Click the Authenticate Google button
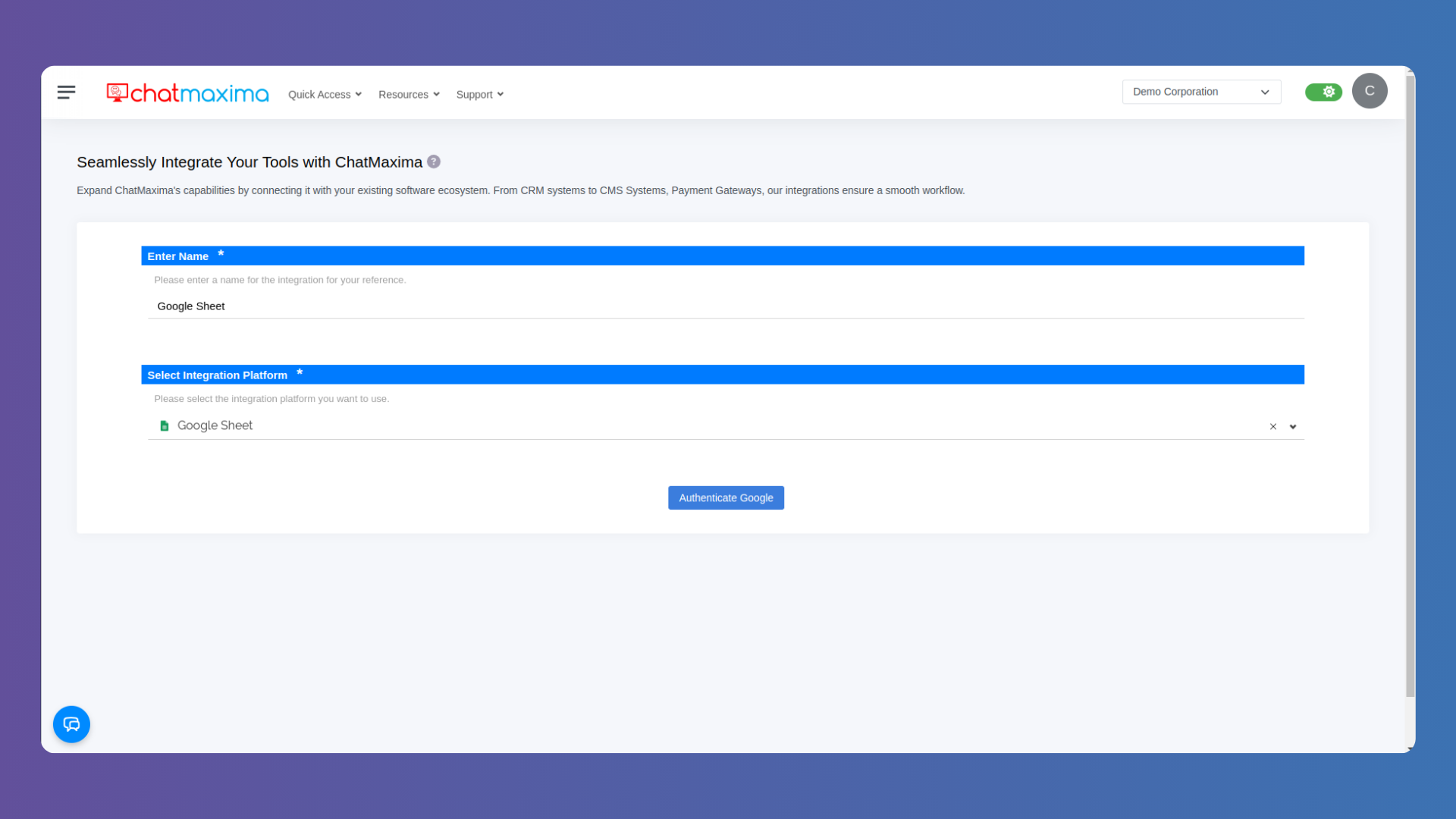1456x819 pixels. [726, 497]
